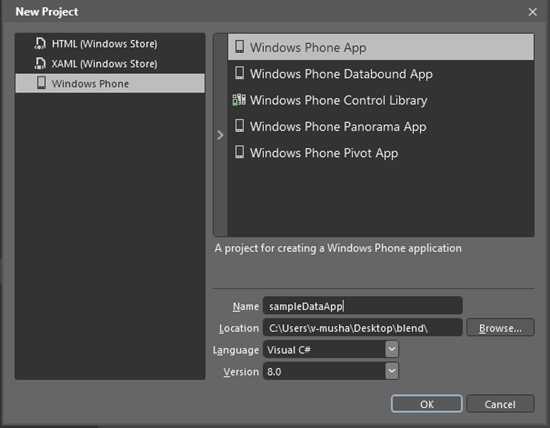Screen dimensions: 550x428
Task: Click the HTML (Windows Store) file icon
Action: pyautogui.click(x=40, y=44)
